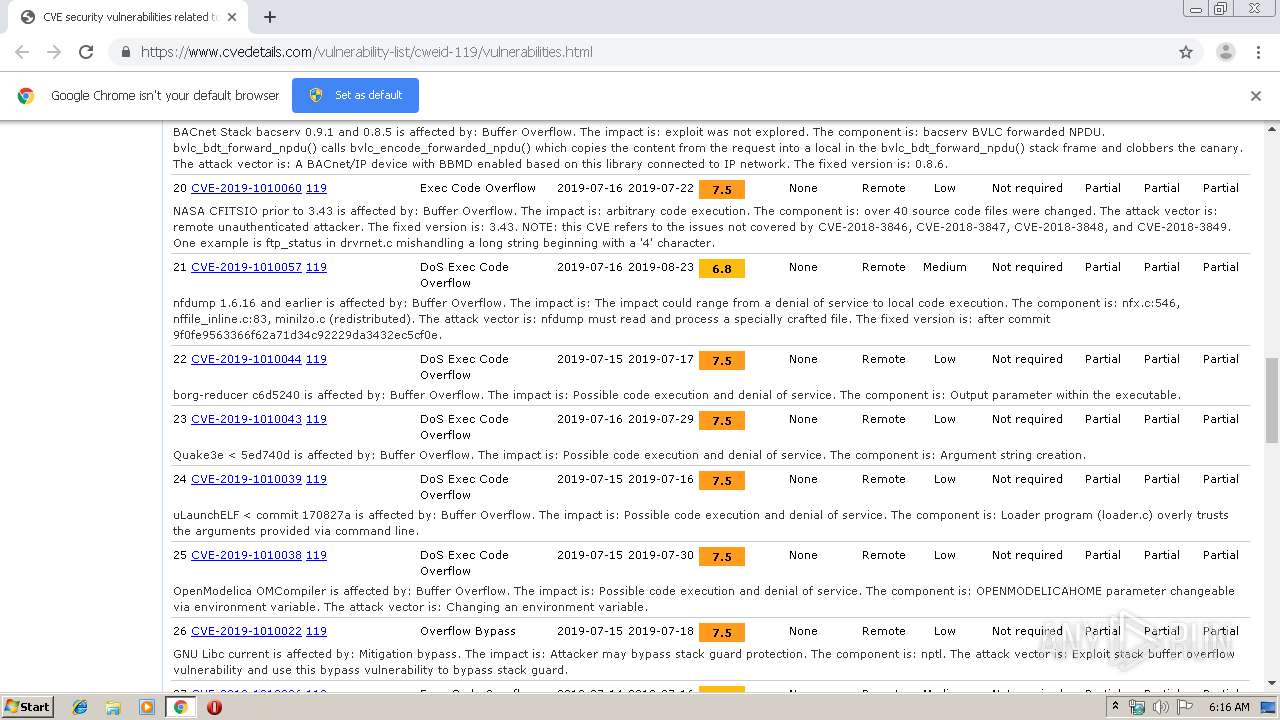
Task: Open the CVE-2019-1010038 link
Action: [x=246, y=555]
